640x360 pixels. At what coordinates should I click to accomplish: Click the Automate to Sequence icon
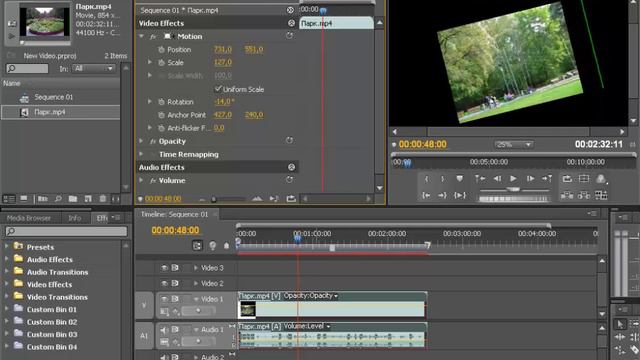pyautogui.click(x=43, y=199)
